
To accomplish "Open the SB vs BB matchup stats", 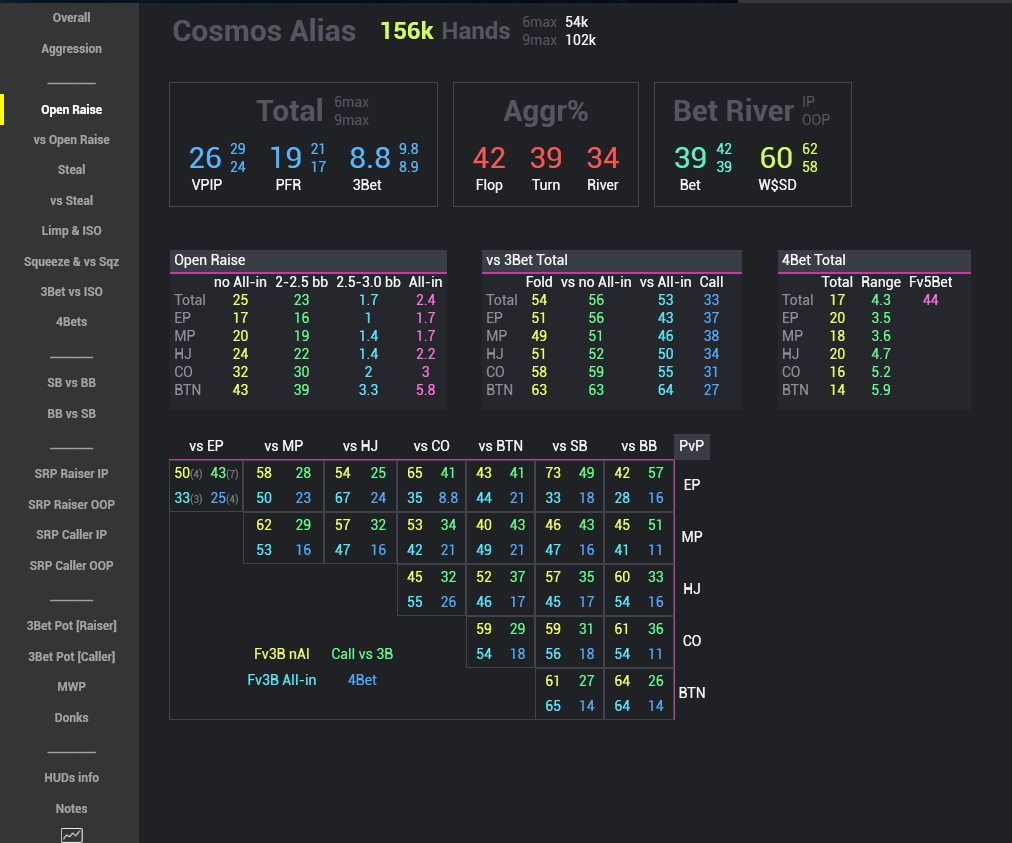I will (71, 383).
